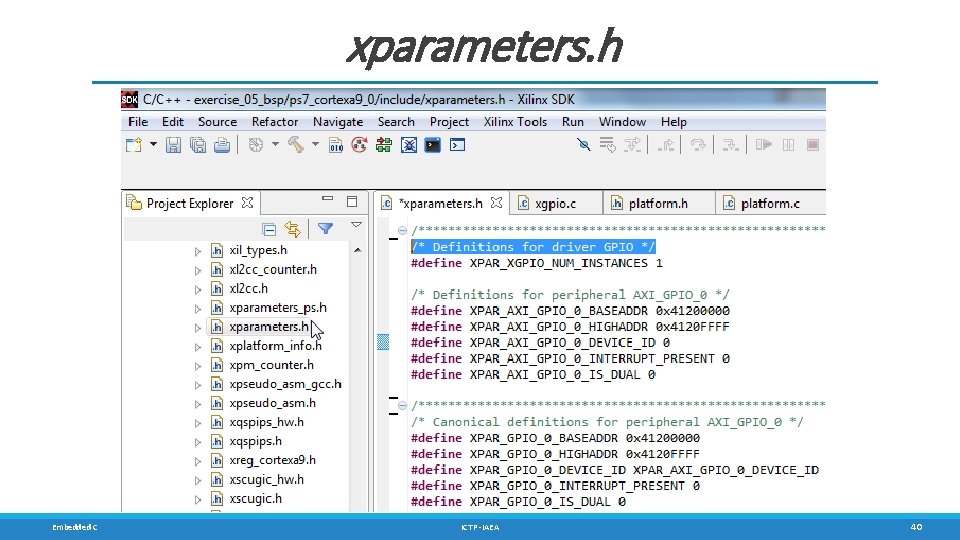Click the XSCT command prompt icon

pyautogui.click(x=457, y=145)
